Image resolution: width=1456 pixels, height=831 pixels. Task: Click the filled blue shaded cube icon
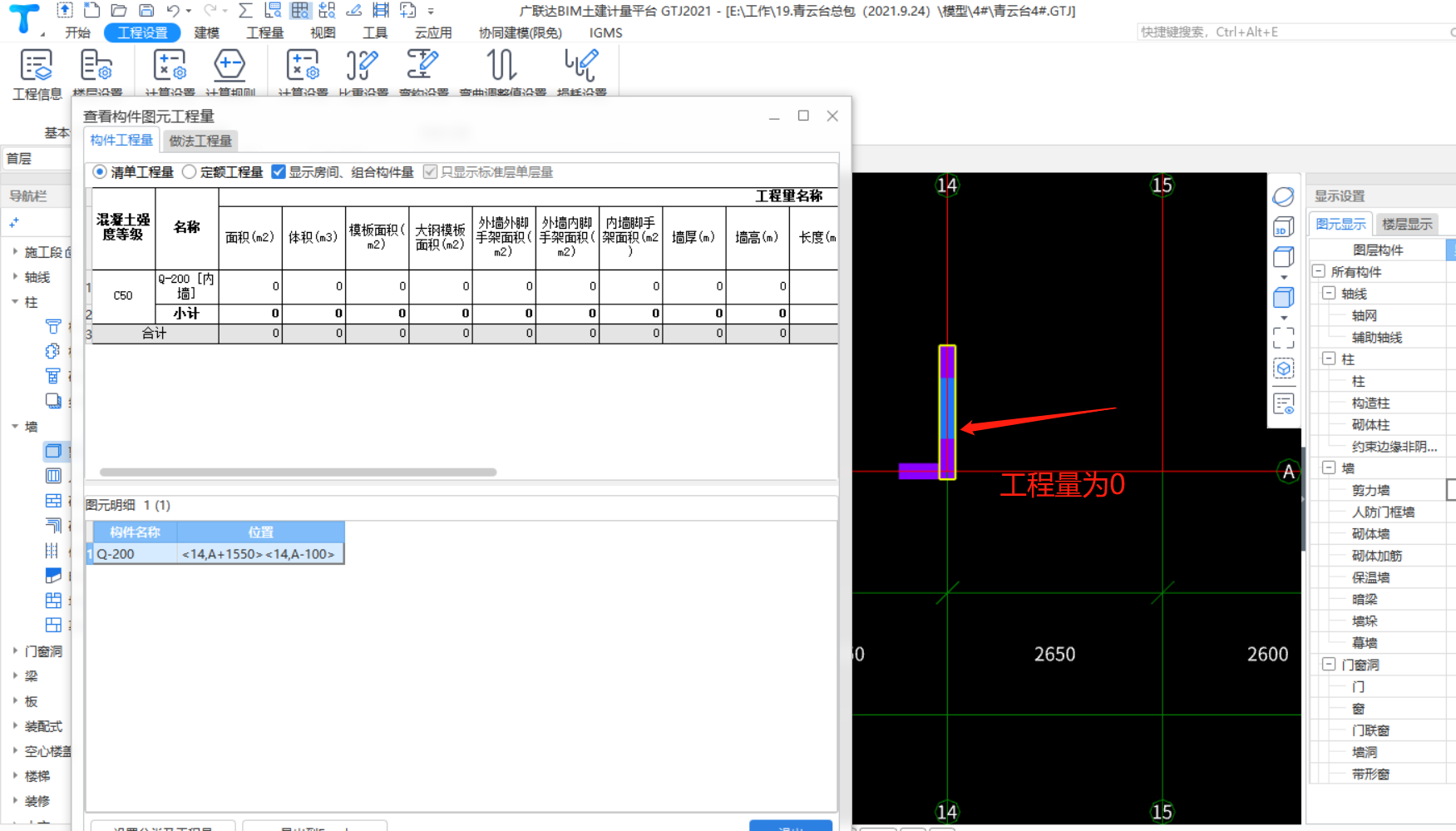point(1283,297)
